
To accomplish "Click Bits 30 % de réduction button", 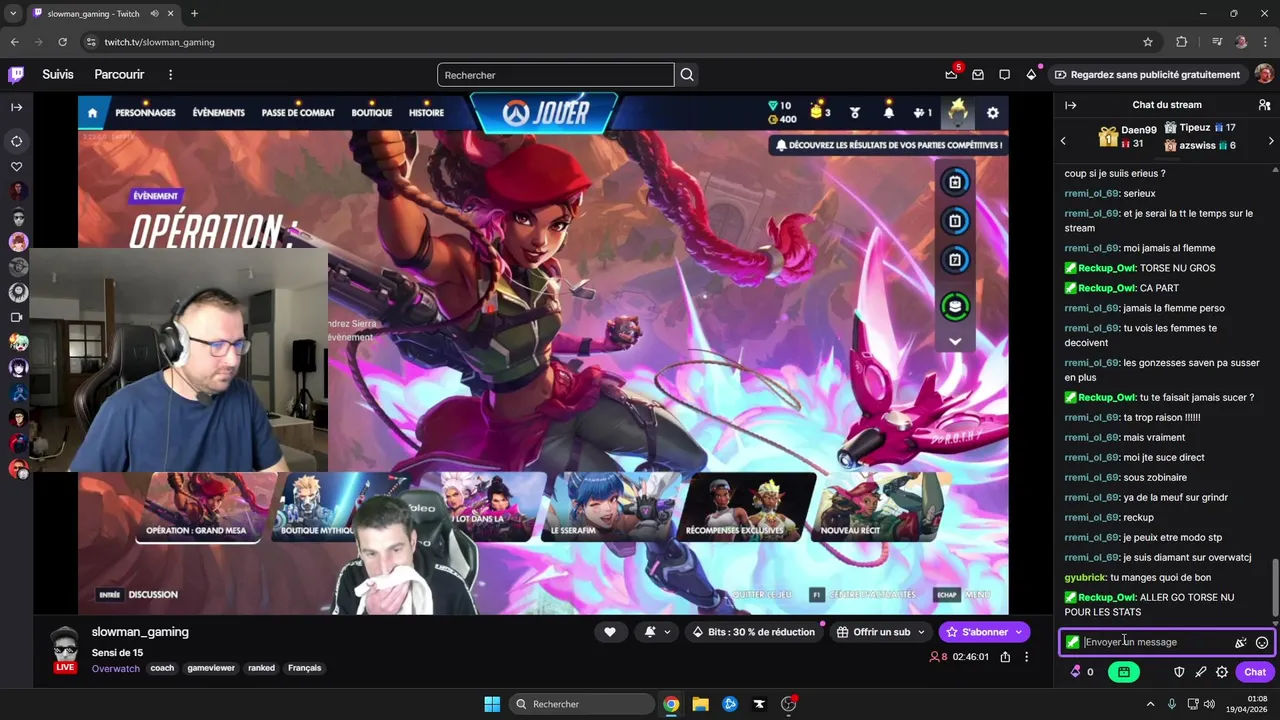I will 754,632.
